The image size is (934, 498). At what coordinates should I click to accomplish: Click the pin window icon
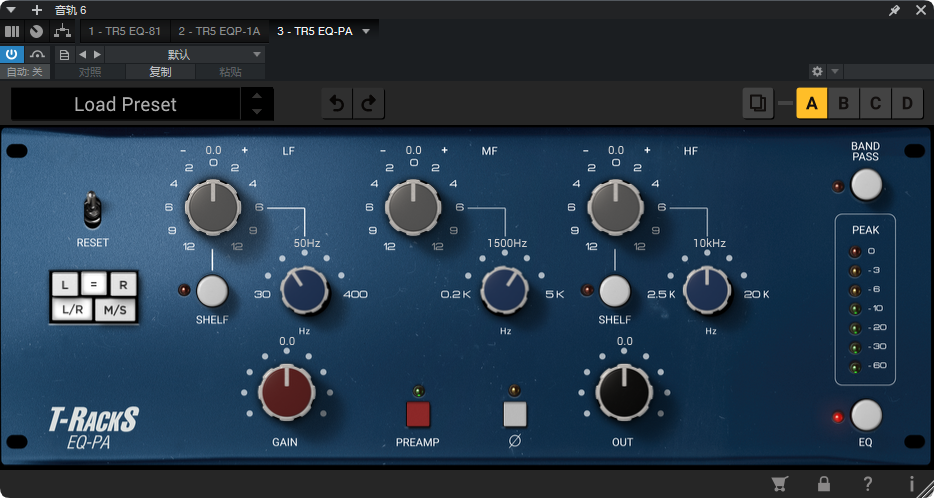tap(894, 10)
